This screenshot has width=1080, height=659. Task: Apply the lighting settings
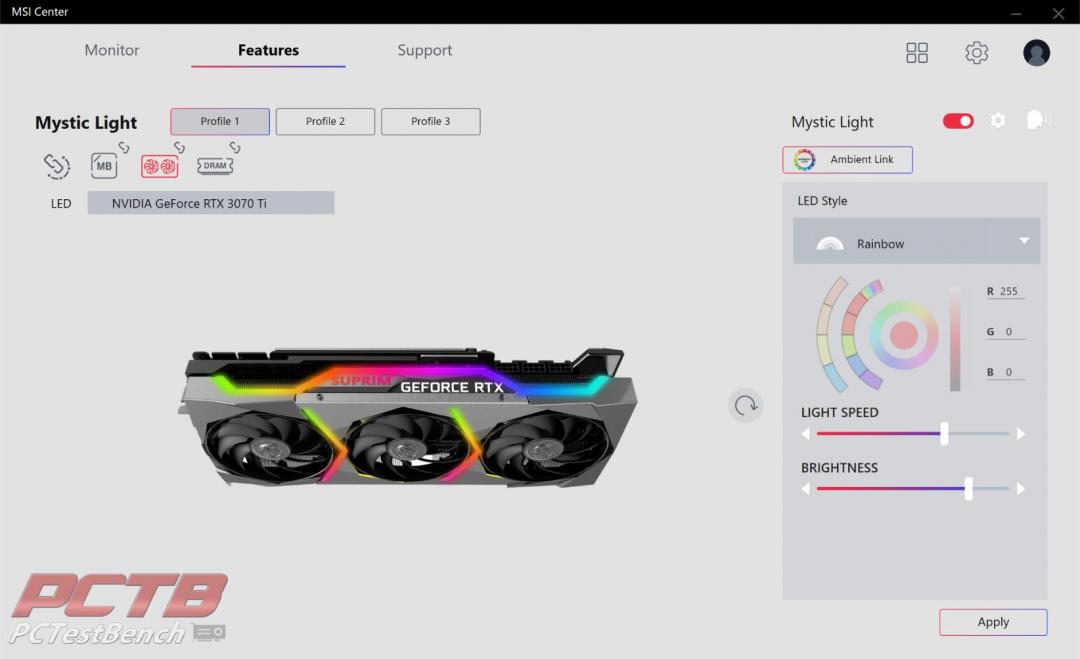pos(993,622)
